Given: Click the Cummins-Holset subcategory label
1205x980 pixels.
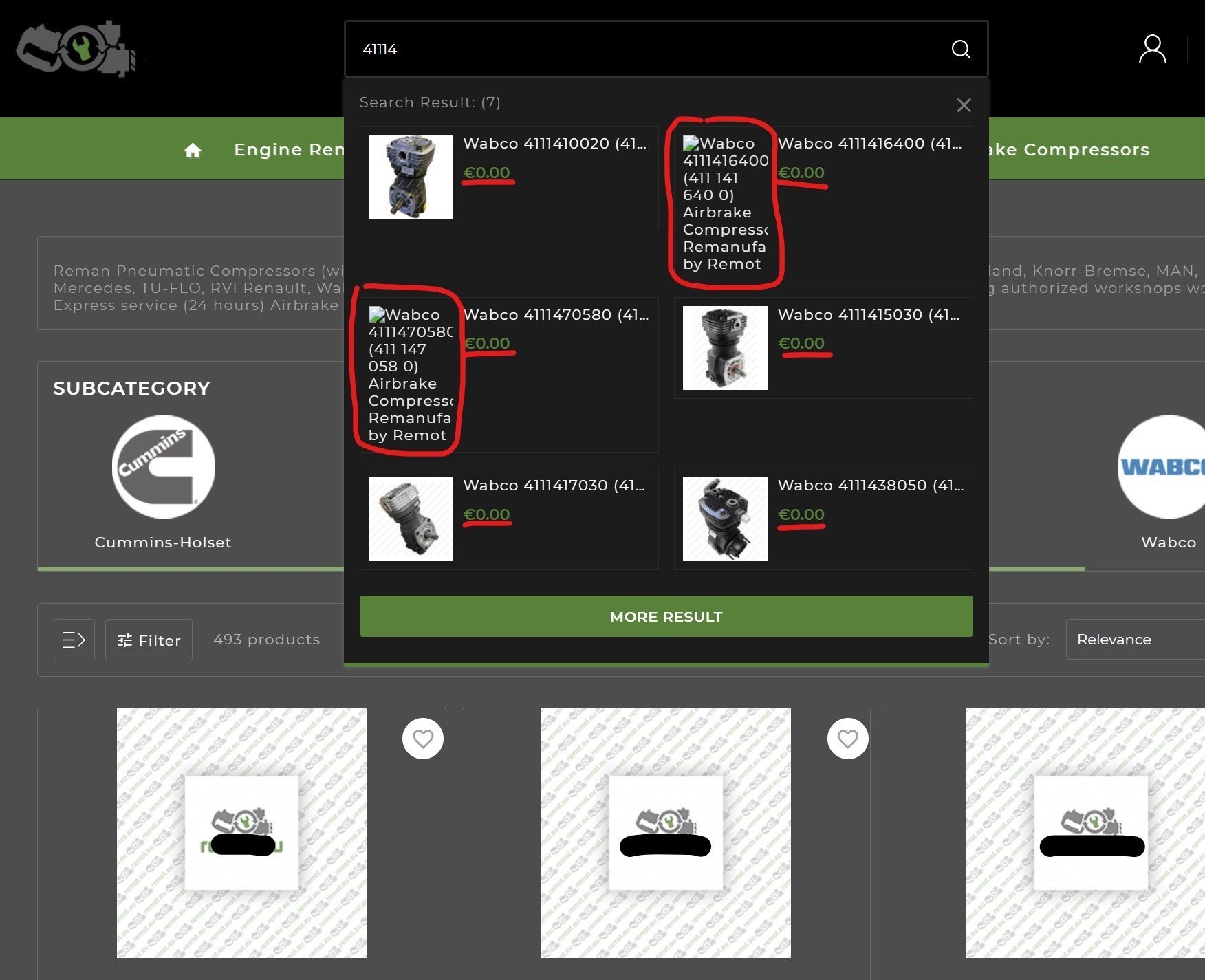Looking at the screenshot, I should 163,543.
